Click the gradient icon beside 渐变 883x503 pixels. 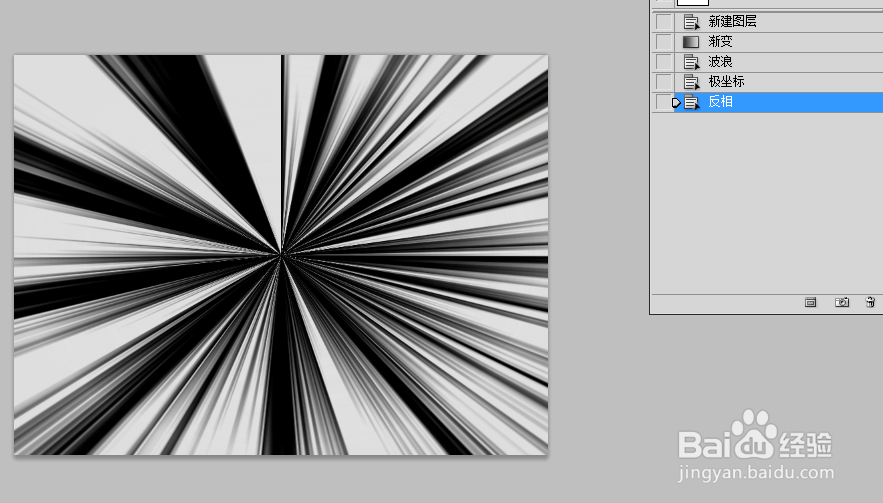691,42
